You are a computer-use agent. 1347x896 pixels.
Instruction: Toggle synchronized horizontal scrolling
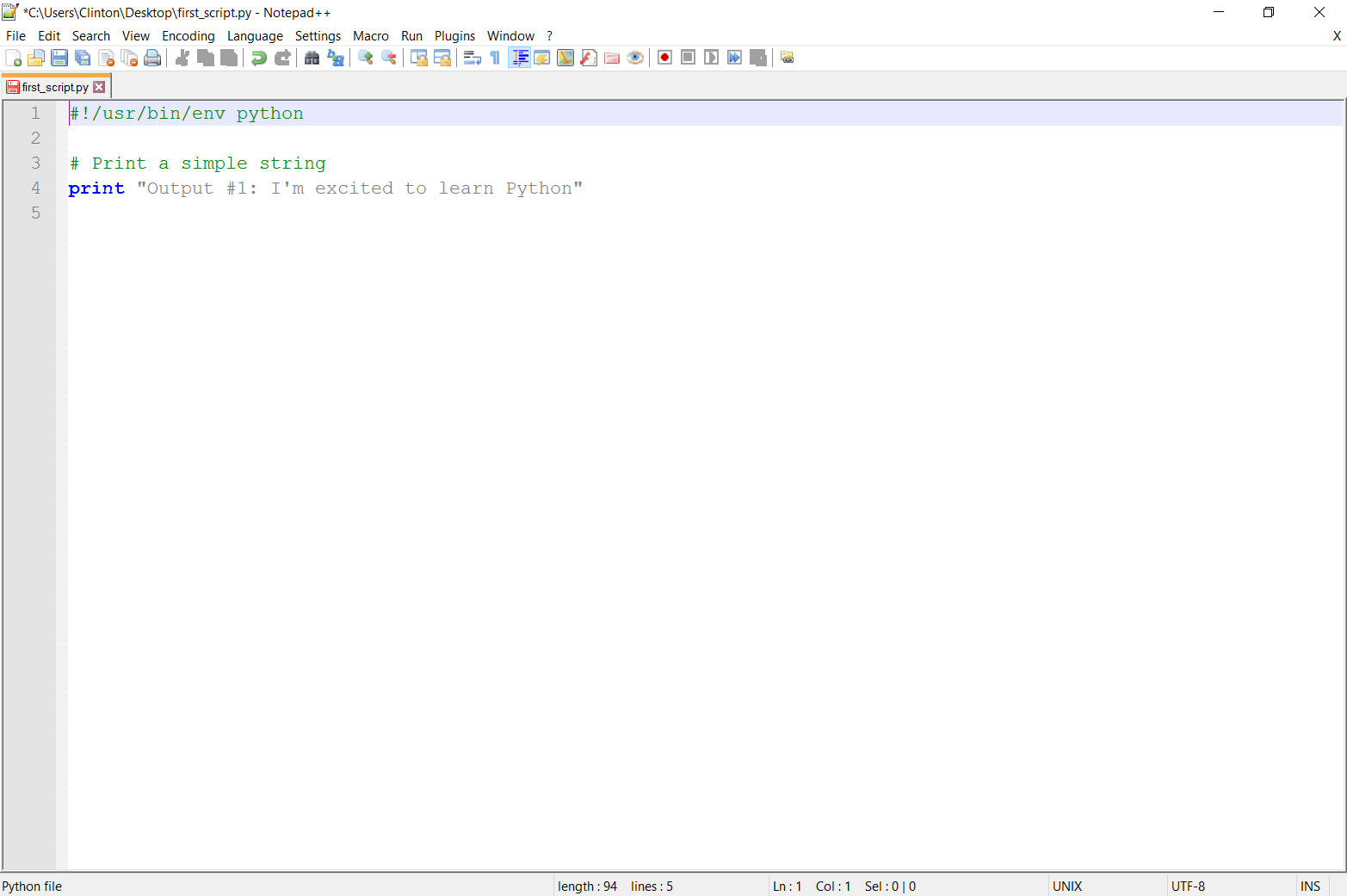click(442, 58)
